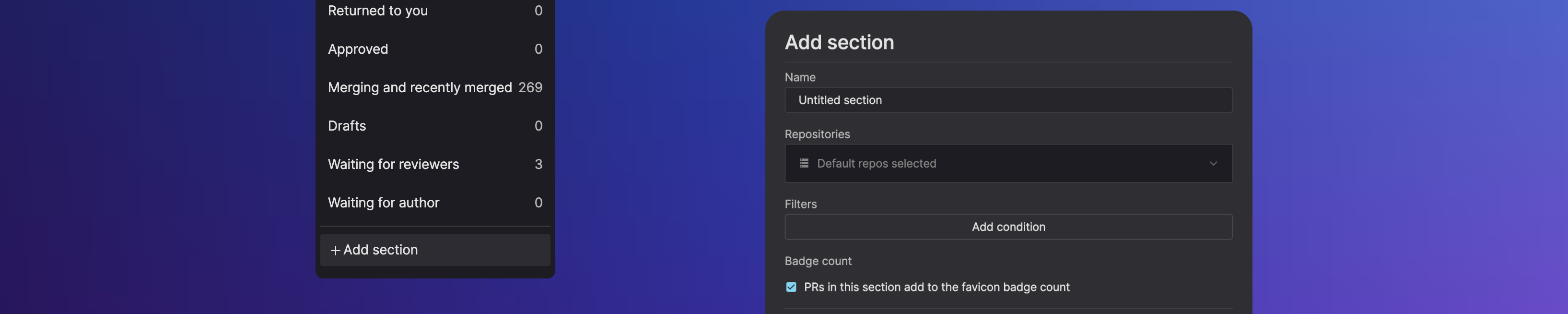Screen dimensions: 1568x314
Task: Open the Default repos selected dropdown
Action: (x=1008, y=163)
